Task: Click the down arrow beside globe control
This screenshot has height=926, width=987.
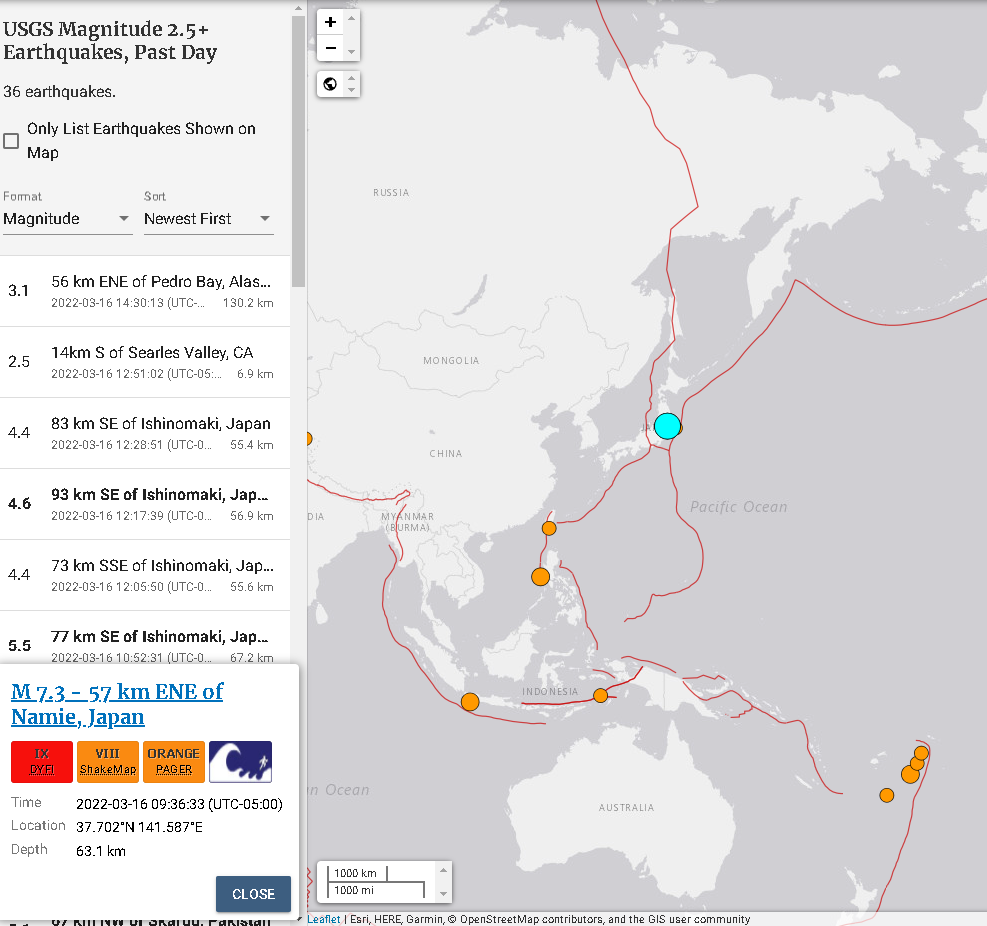Action: tap(352, 90)
